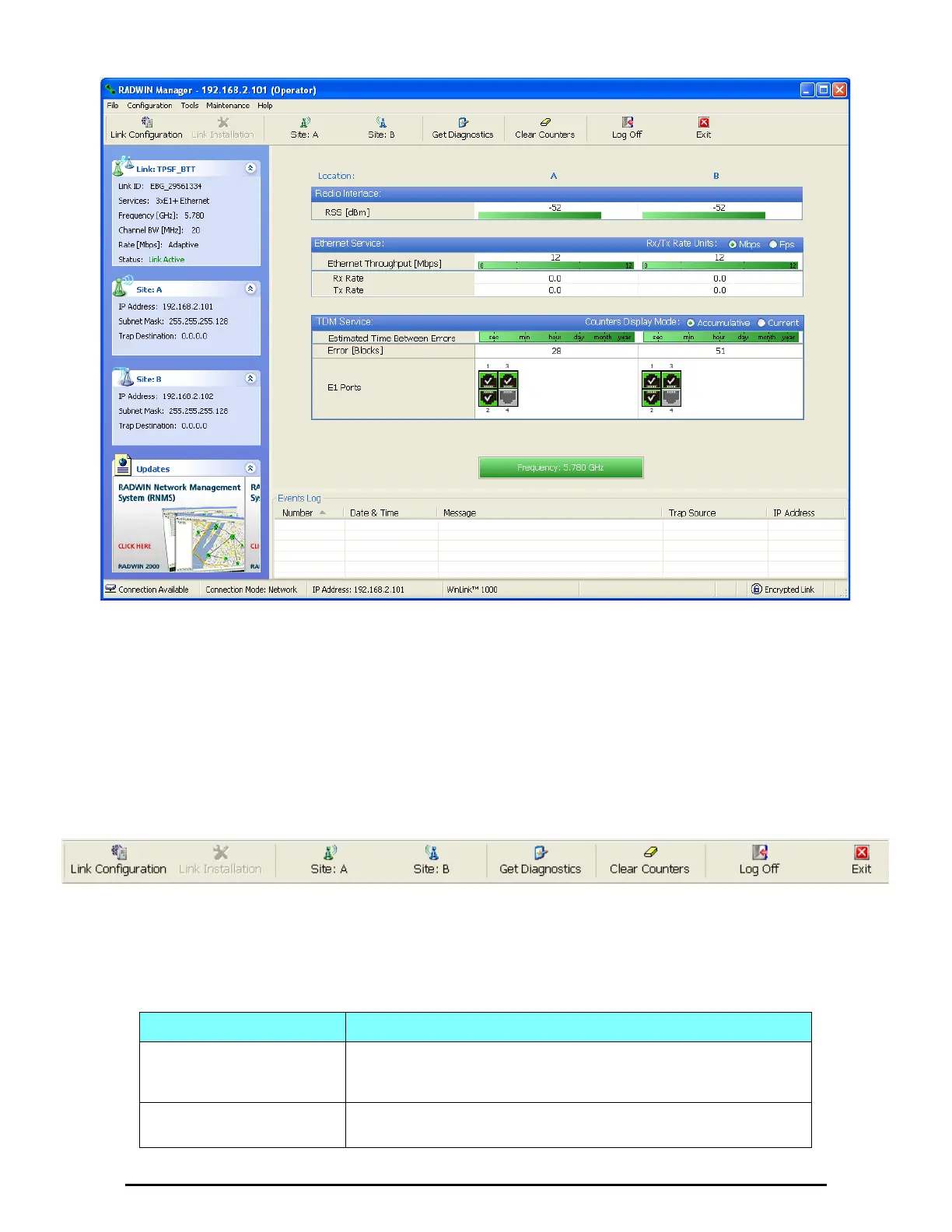Viewport: 952px width, 1232px height.
Task: Click Get Diagnostics in the enlarged toolbar image
Action: [x=541, y=861]
